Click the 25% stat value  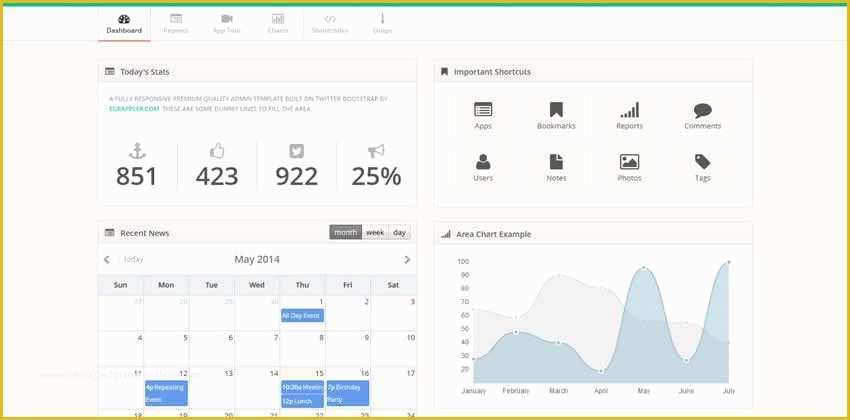point(376,177)
